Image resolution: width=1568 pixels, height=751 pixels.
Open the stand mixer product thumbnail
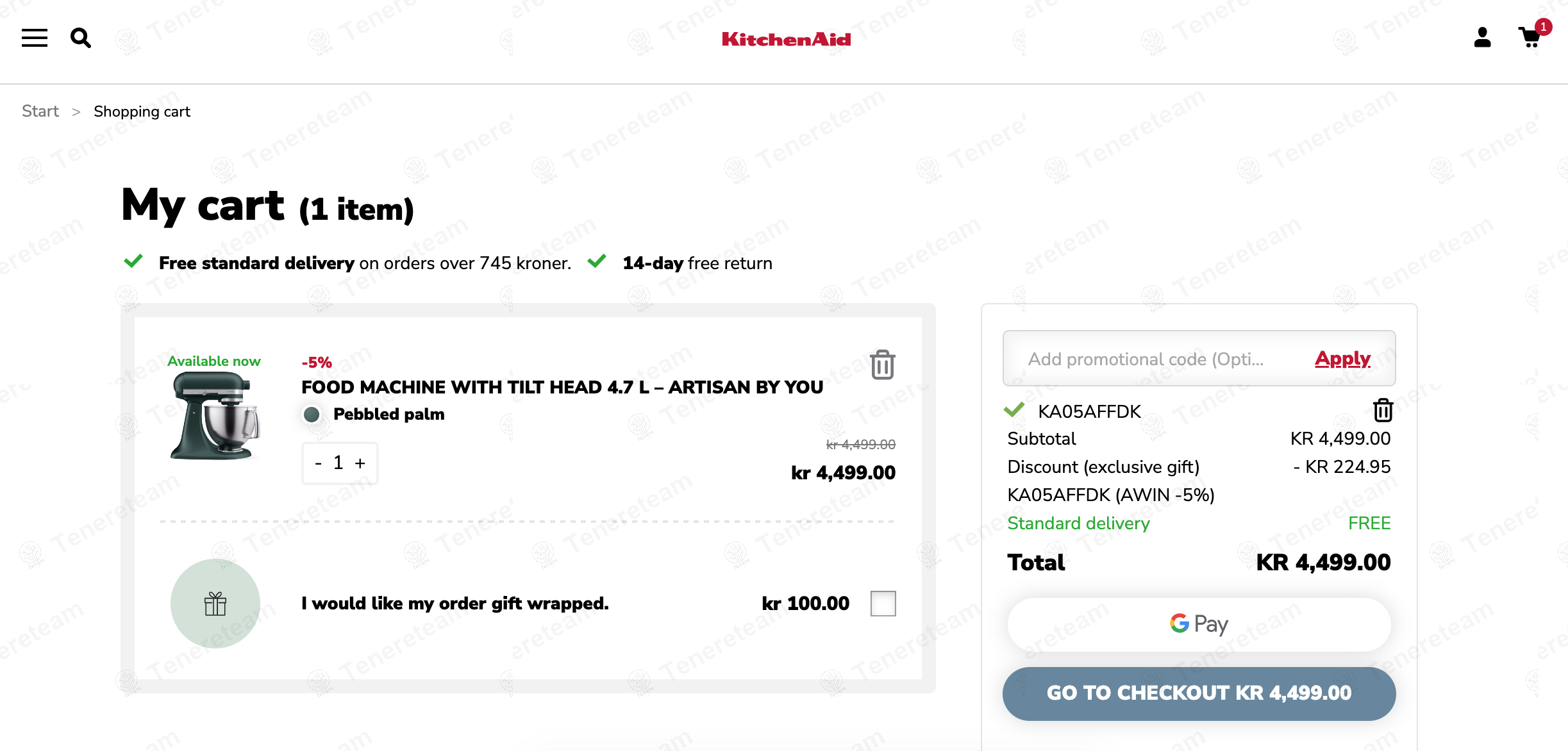[215, 415]
